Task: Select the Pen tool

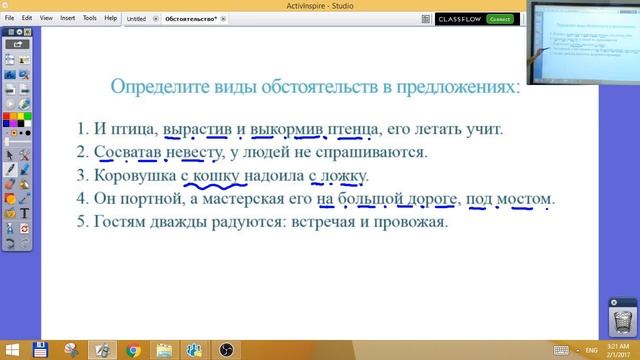Action: pos(10,170)
